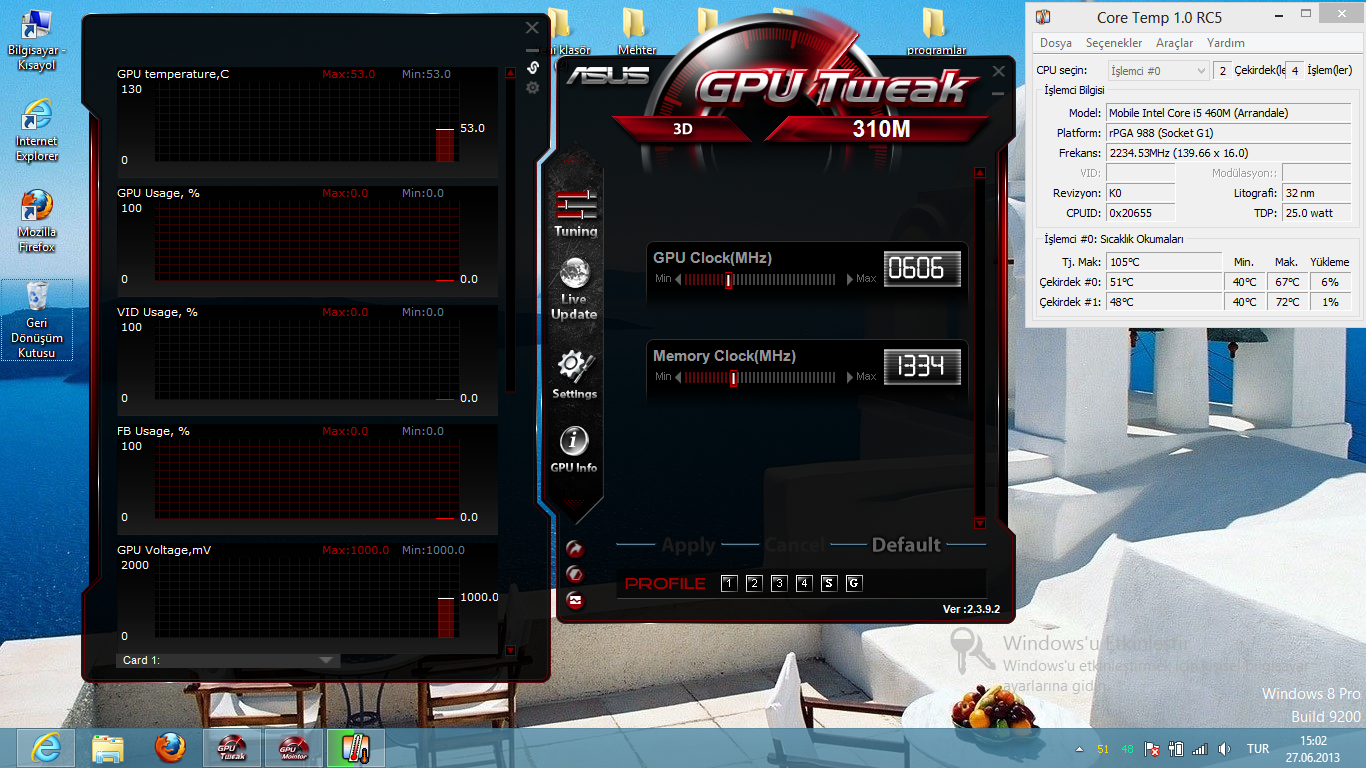Increase GPU Clock with the Max arrow
This screenshot has height=768, width=1366.
[x=851, y=280]
